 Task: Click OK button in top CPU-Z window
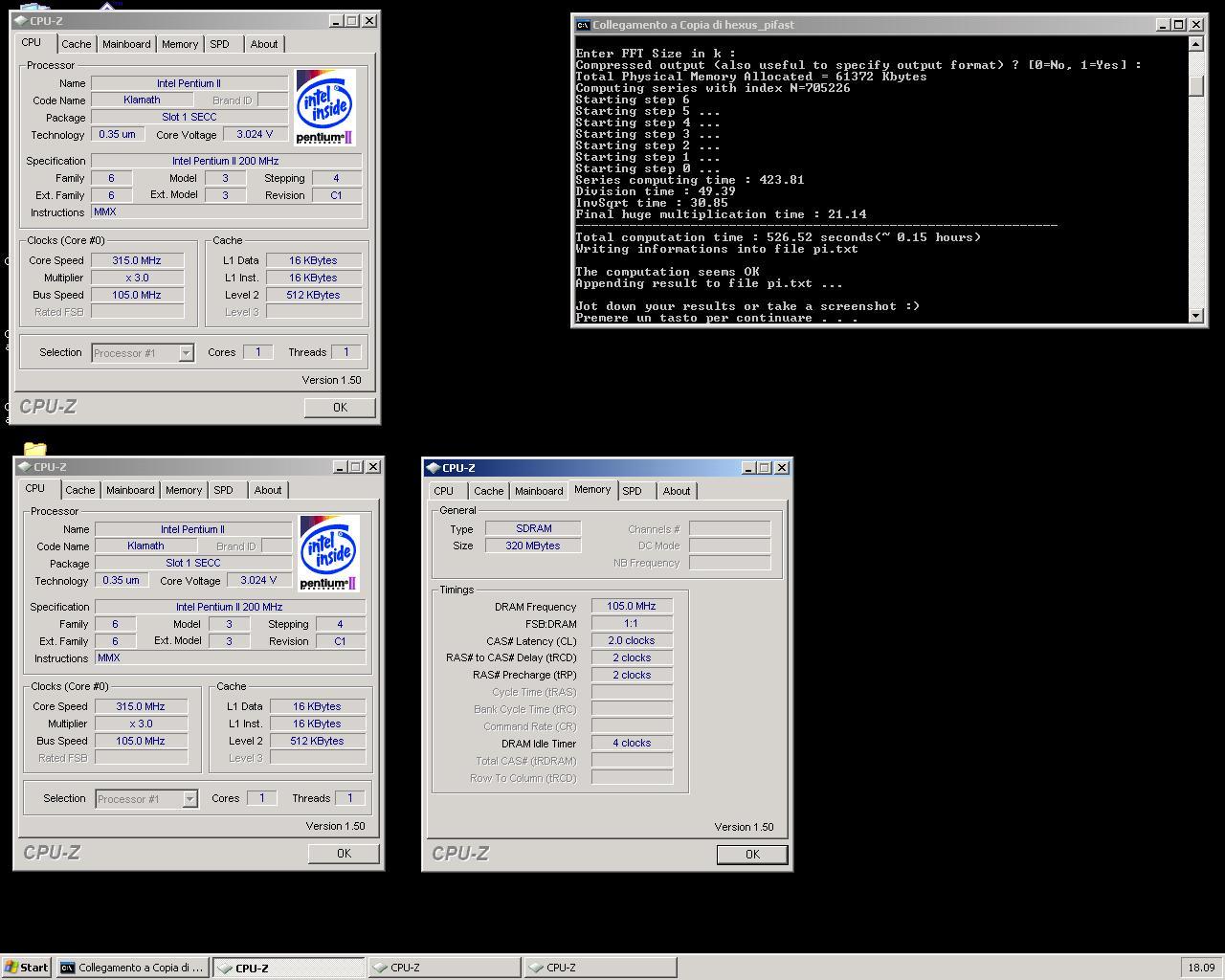pyautogui.click(x=340, y=408)
